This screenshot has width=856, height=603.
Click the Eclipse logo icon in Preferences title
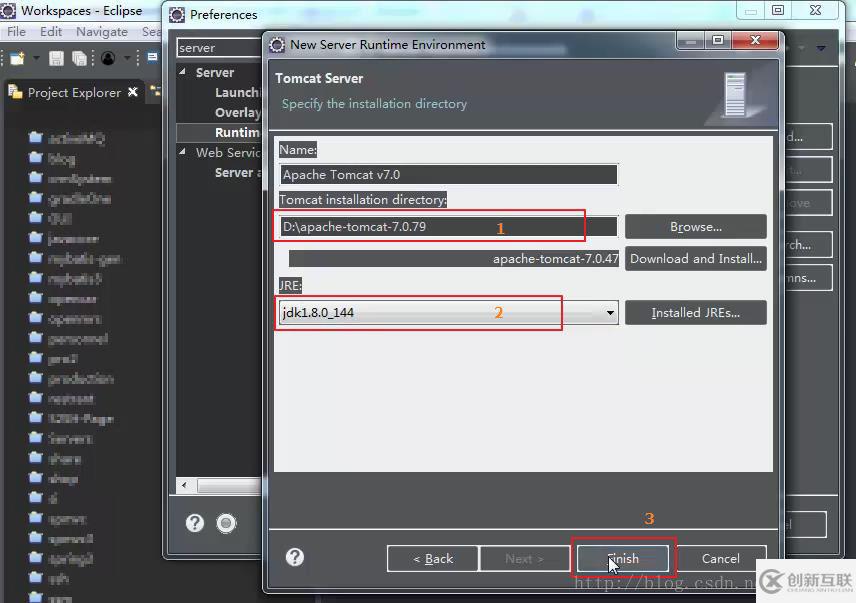[x=177, y=15]
